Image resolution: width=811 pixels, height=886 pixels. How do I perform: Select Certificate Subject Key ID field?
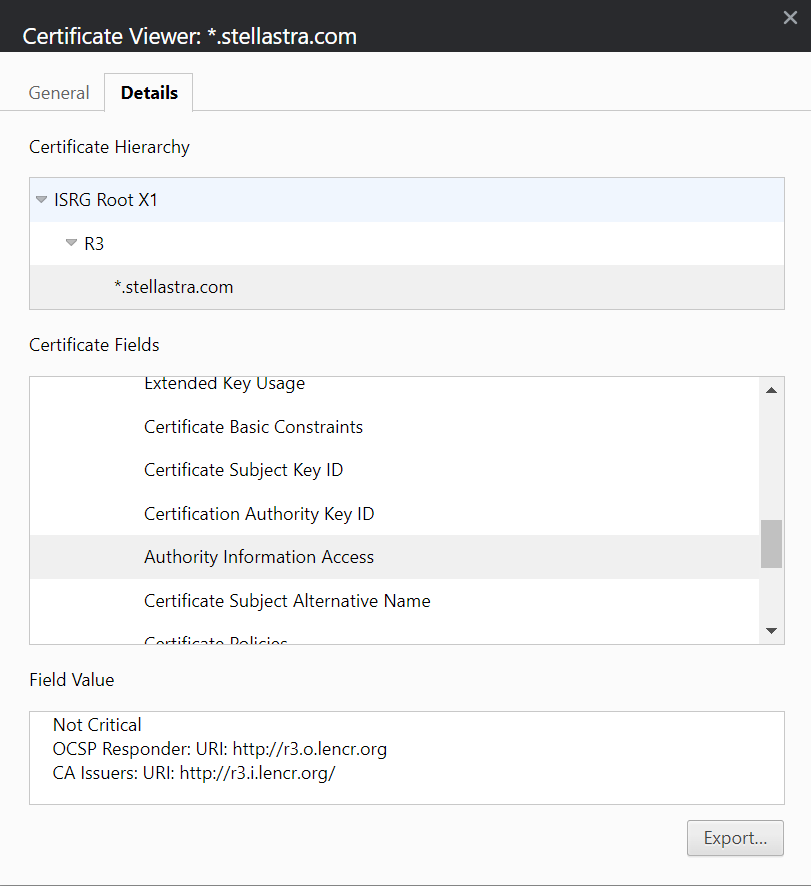[x=394, y=470]
